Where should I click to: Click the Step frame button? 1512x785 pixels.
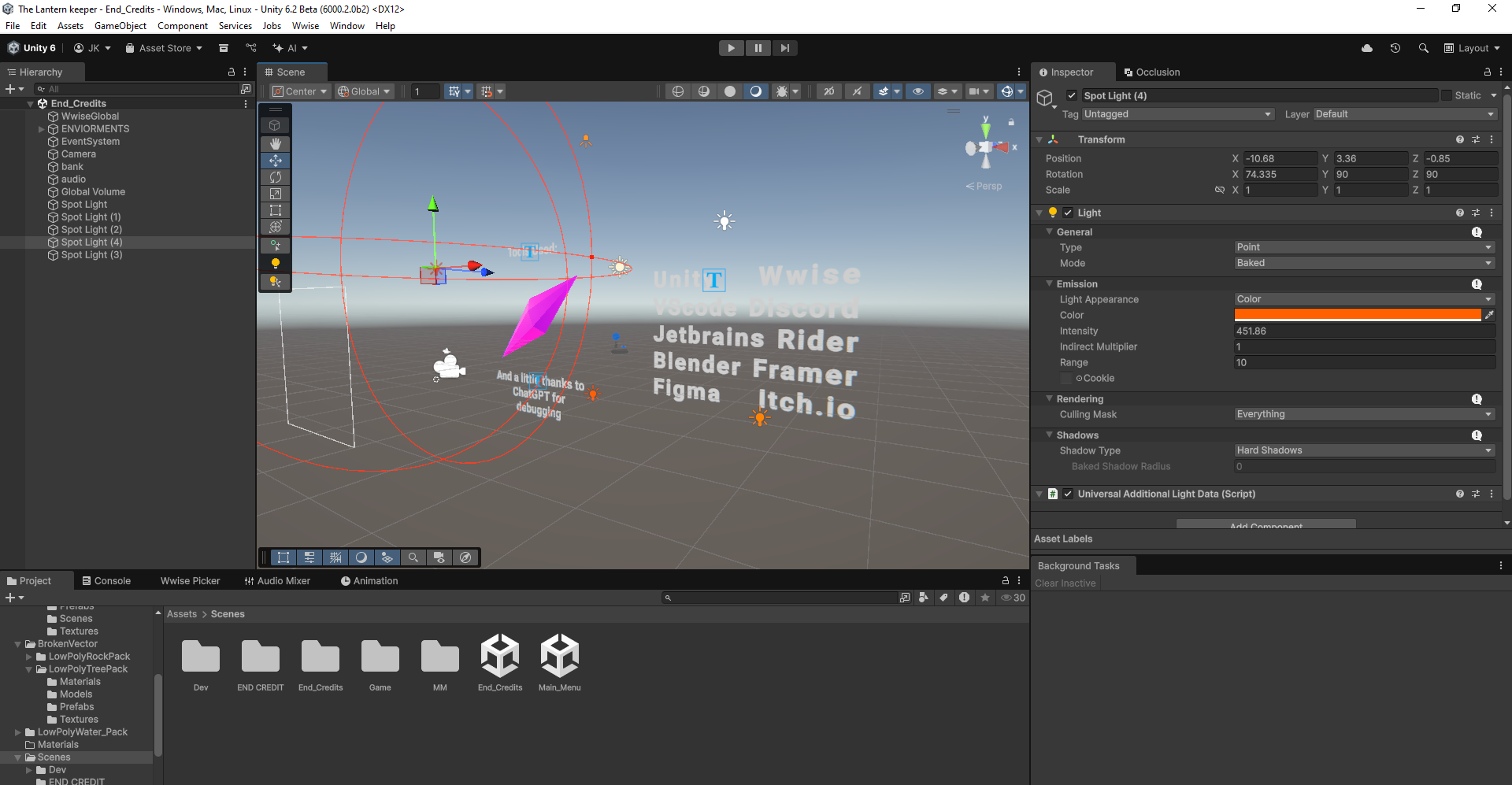click(785, 48)
